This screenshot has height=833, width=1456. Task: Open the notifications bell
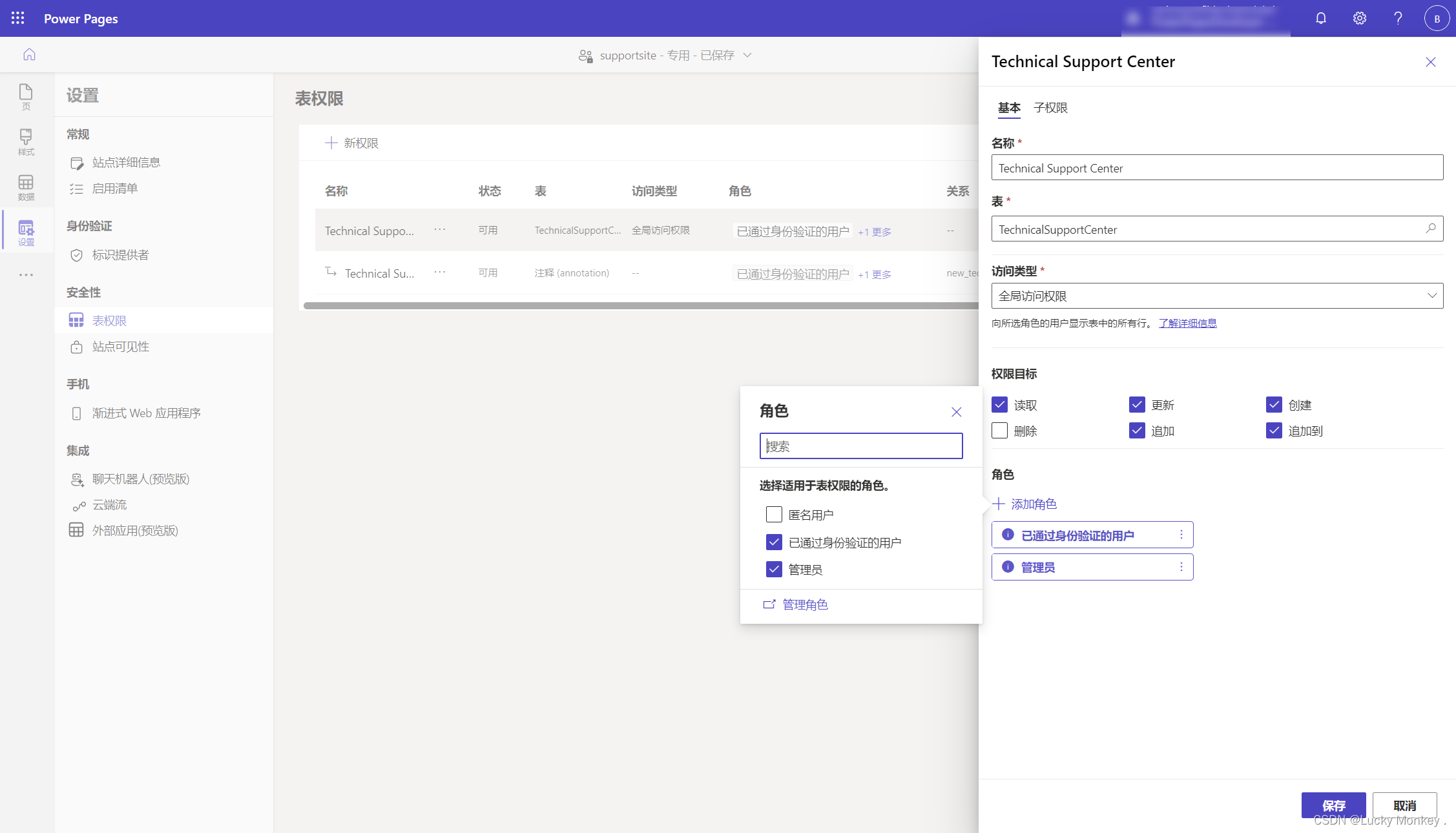[1321, 18]
